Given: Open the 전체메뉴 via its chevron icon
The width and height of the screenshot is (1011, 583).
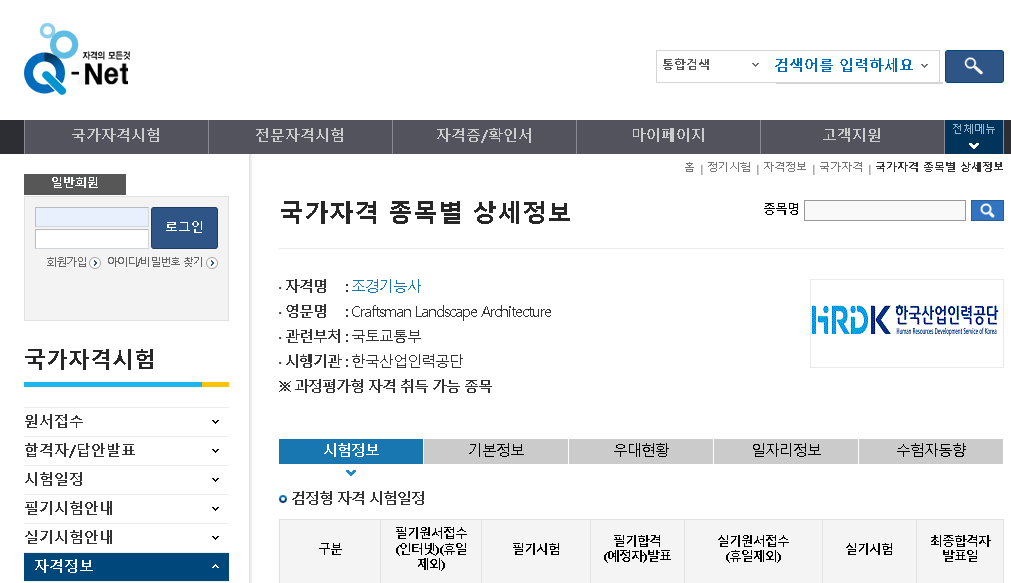Looking at the screenshot, I should pos(972,144).
